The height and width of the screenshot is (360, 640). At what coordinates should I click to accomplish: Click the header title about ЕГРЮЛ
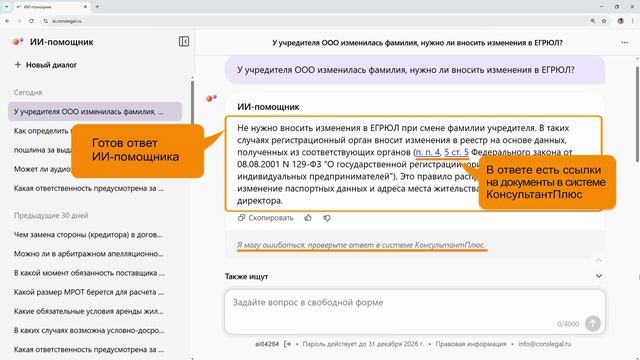tap(417, 42)
